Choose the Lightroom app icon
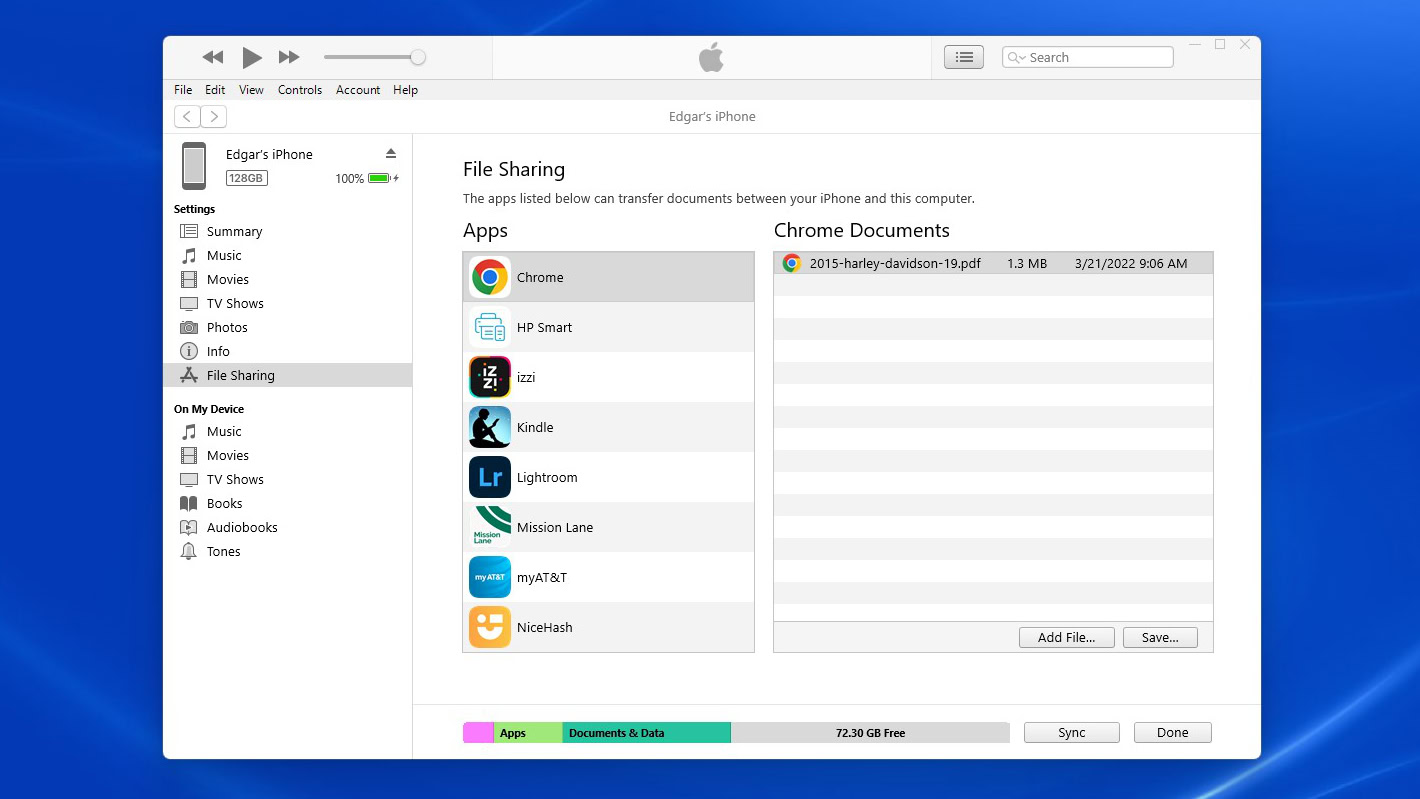The image size is (1420, 799). [490, 477]
